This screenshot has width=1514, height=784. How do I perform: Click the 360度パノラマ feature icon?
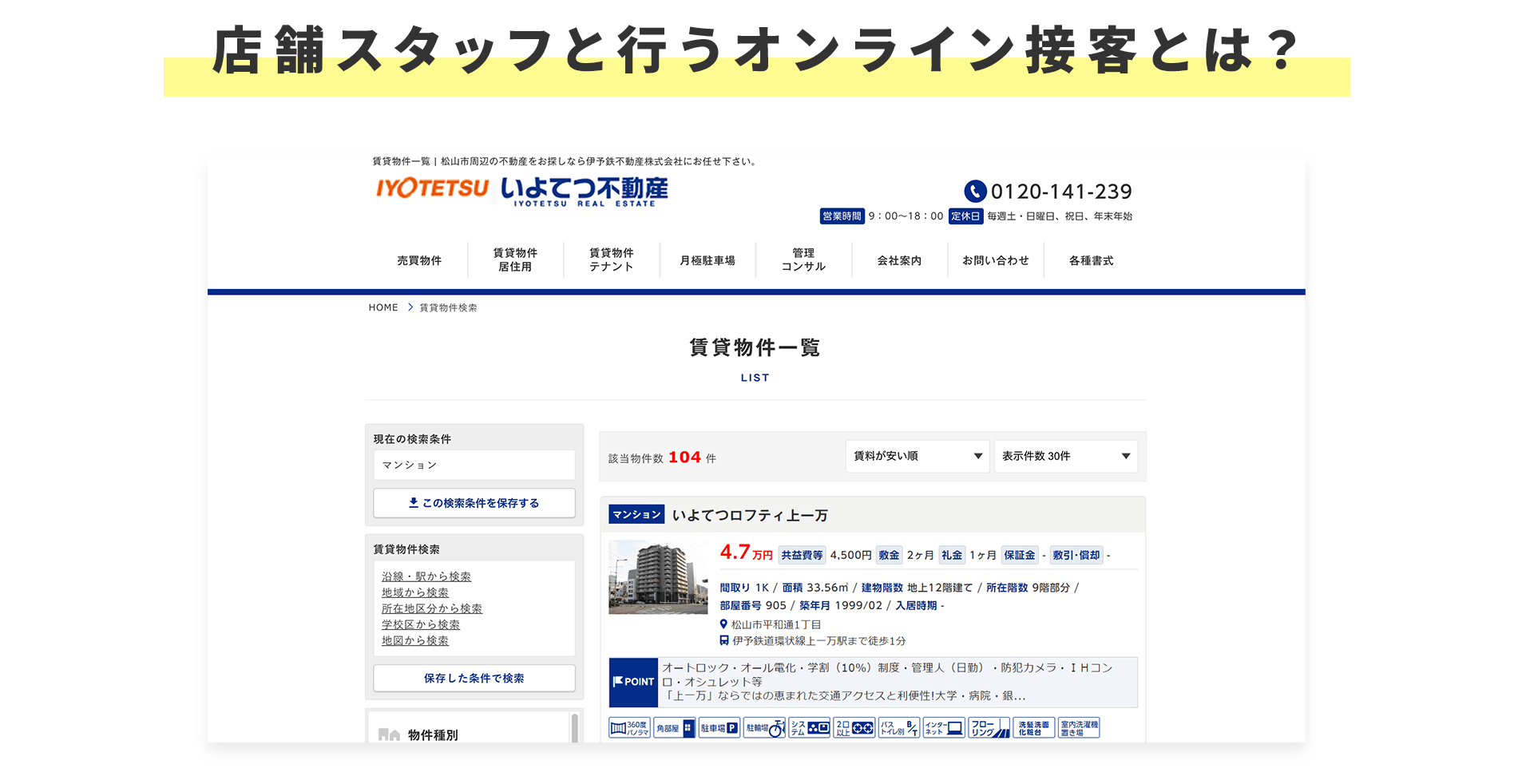pyautogui.click(x=629, y=728)
